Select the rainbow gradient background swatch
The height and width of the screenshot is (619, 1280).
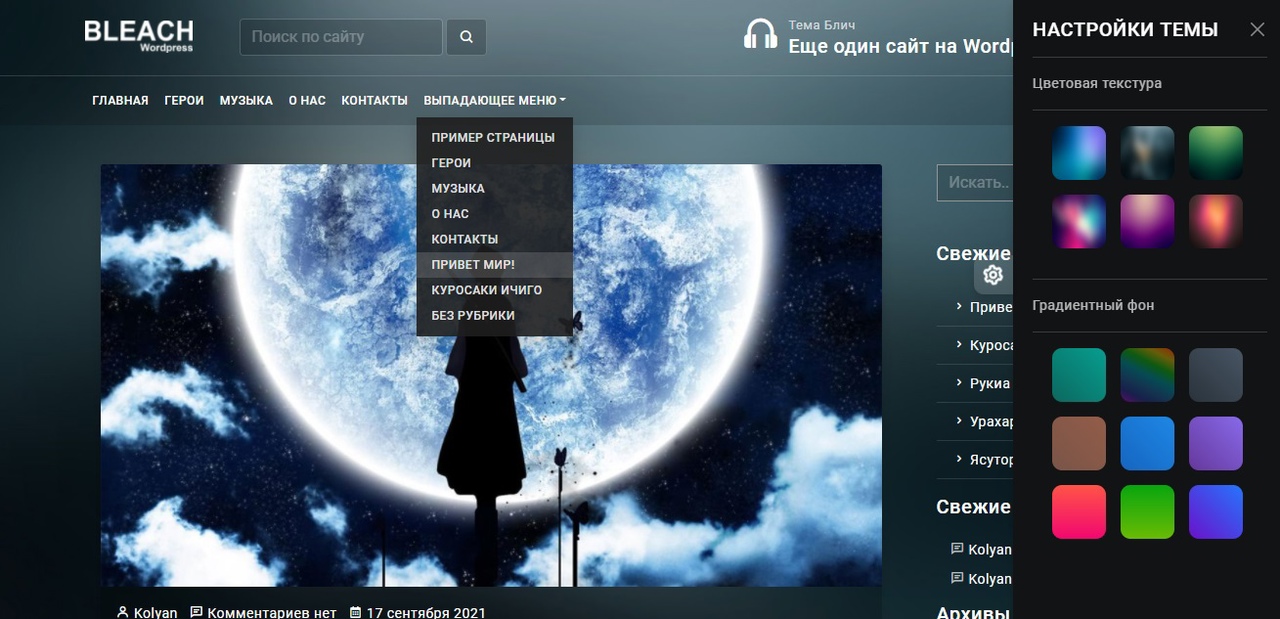point(1147,375)
